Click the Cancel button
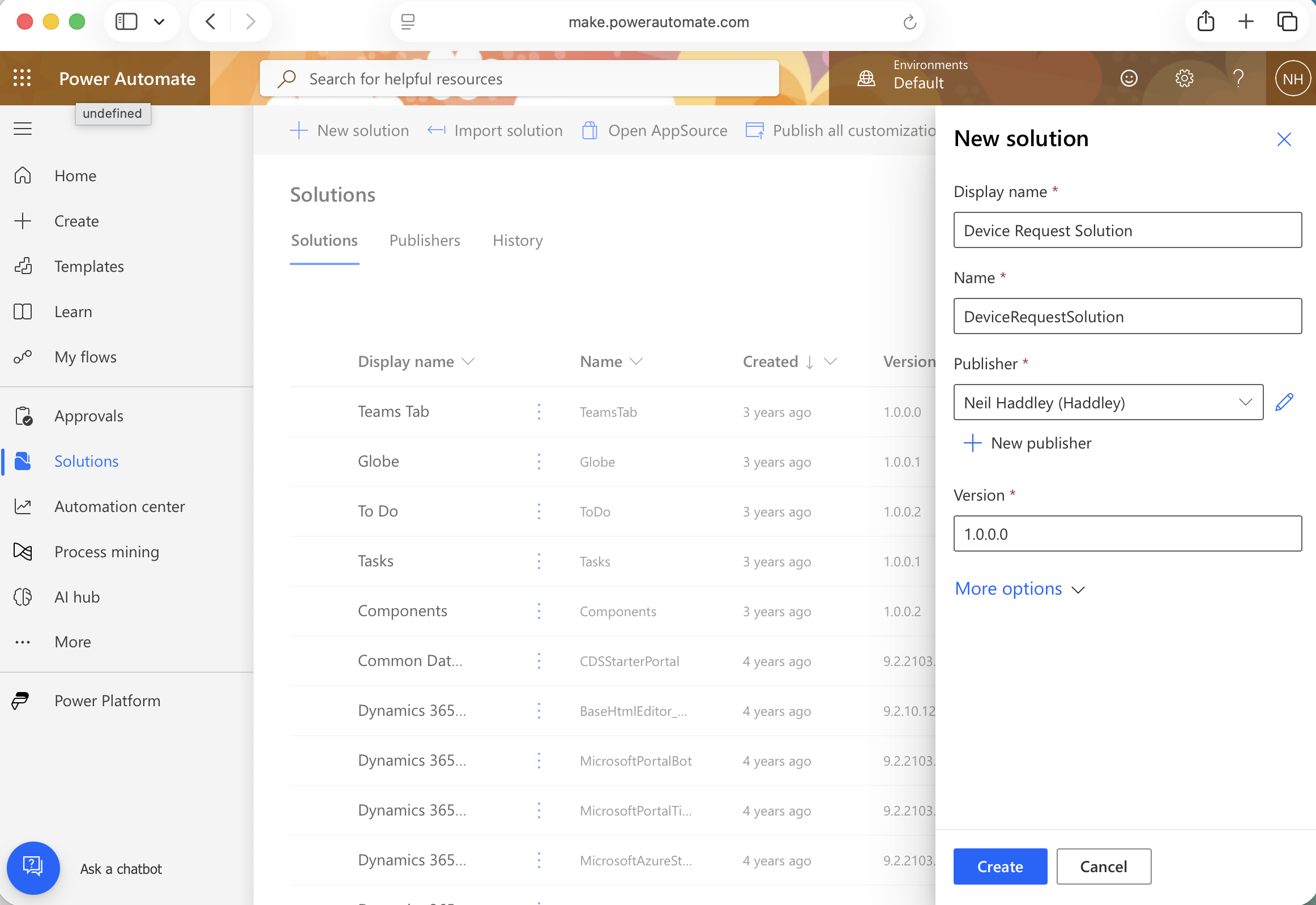The image size is (1316, 905). coord(1104,866)
